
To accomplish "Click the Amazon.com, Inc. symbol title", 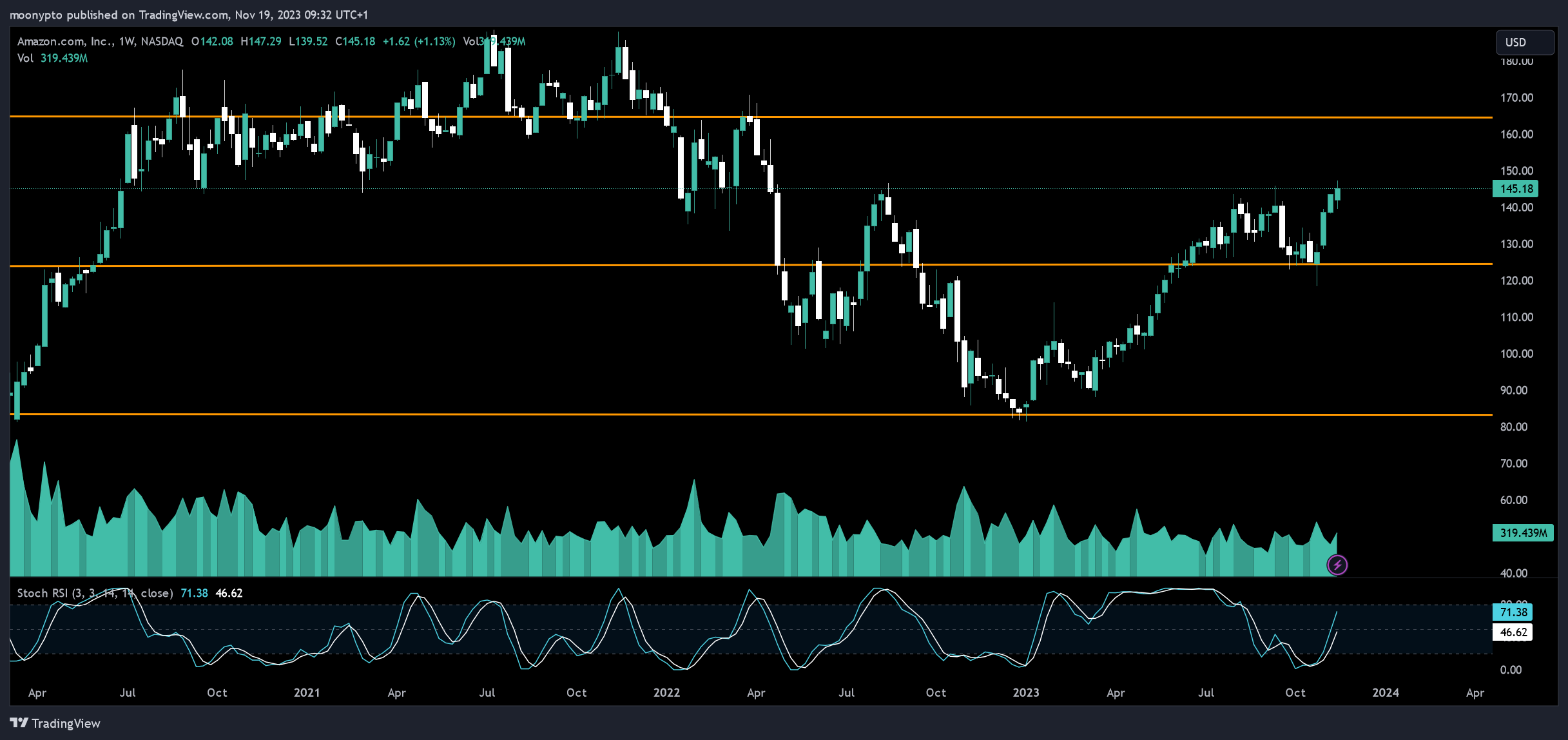I will [65, 41].
